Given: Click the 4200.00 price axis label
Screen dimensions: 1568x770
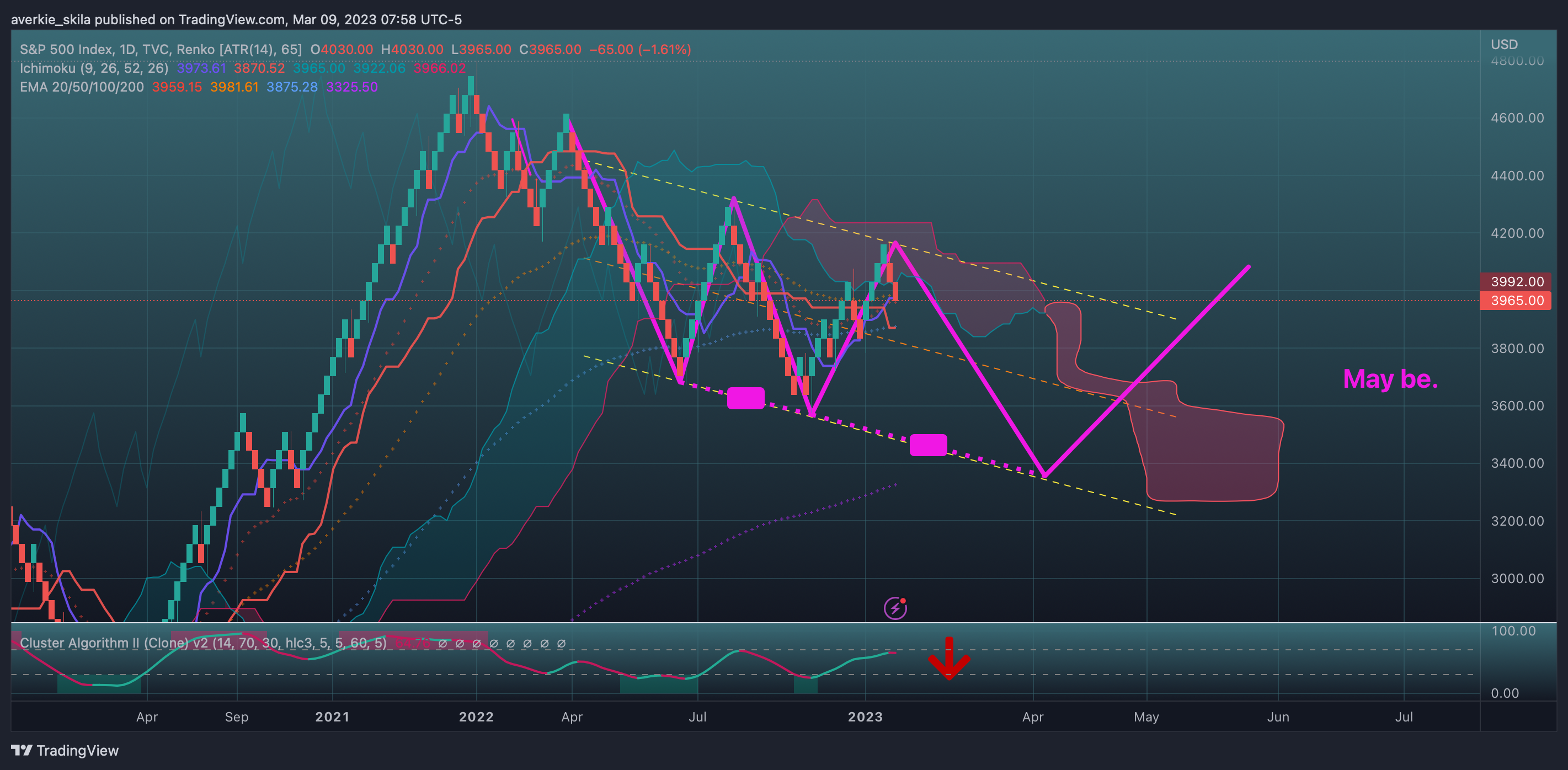Looking at the screenshot, I should coord(1517,233).
